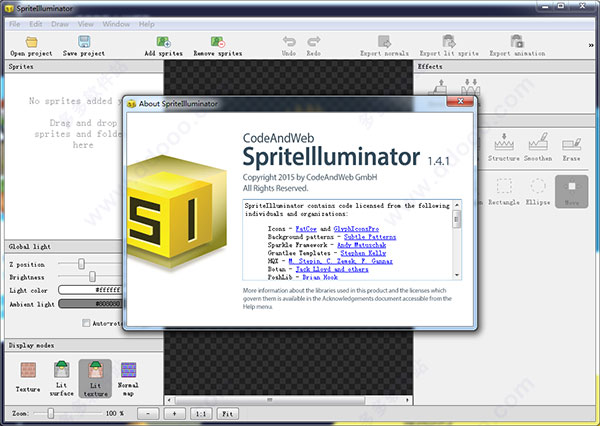
Task: Open the MQX authors link
Action: point(341,261)
